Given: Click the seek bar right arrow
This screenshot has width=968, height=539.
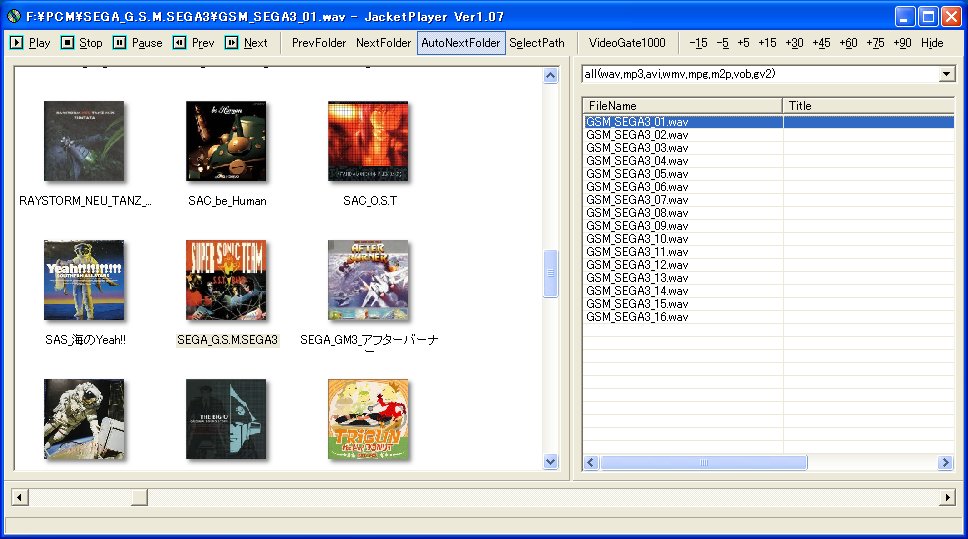Looking at the screenshot, I should (948, 497).
